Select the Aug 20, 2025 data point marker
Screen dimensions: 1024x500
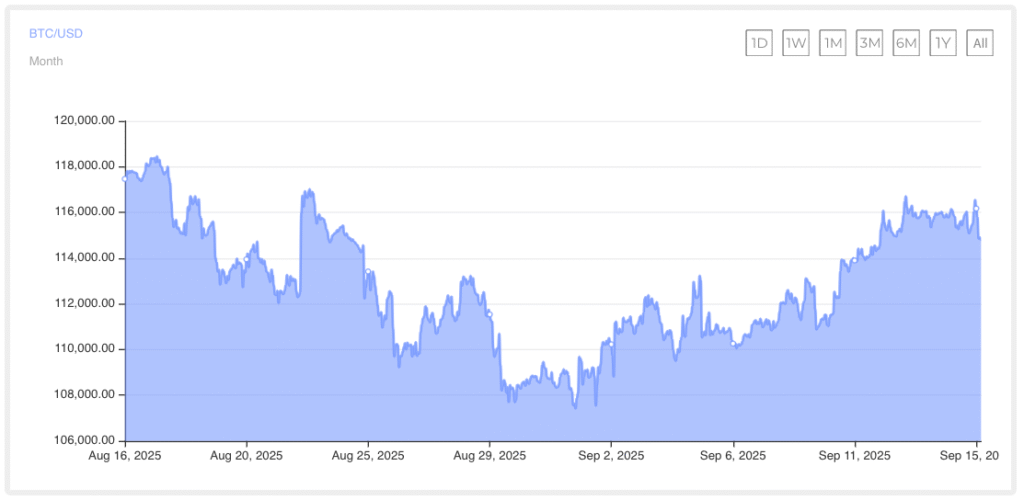246,259
